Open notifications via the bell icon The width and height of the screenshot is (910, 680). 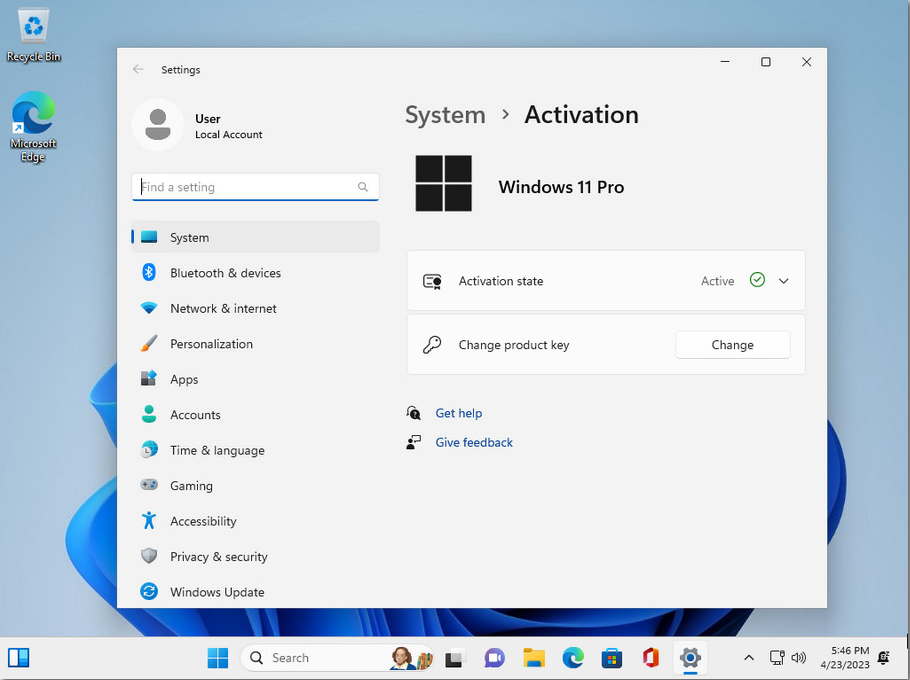(884, 658)
